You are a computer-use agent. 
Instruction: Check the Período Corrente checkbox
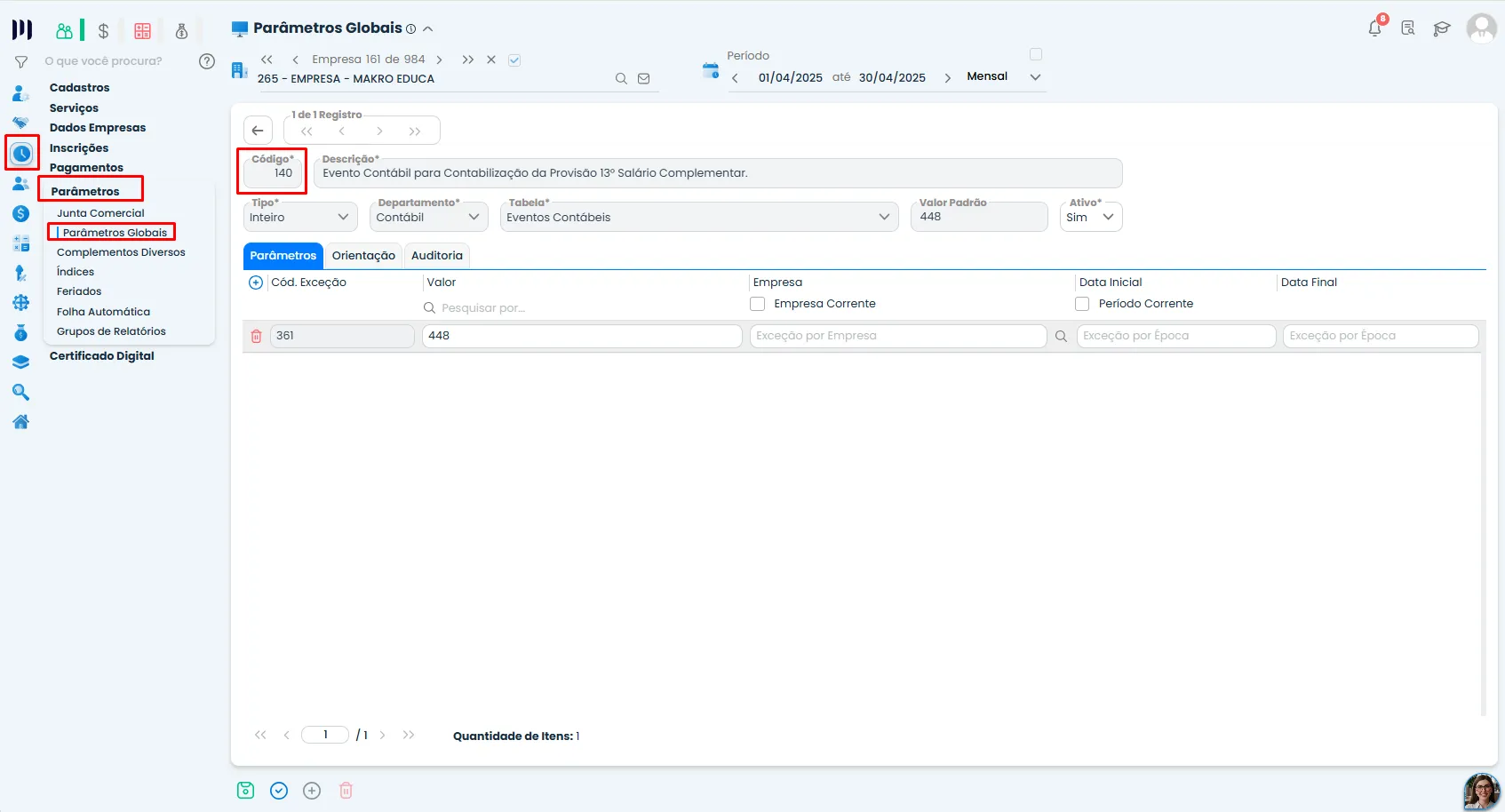(x=1082, y=304)
